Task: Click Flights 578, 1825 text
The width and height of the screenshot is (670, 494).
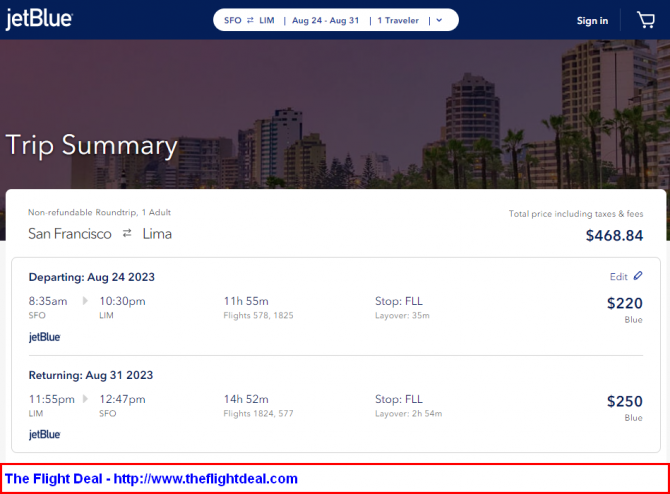Action: 259,315
